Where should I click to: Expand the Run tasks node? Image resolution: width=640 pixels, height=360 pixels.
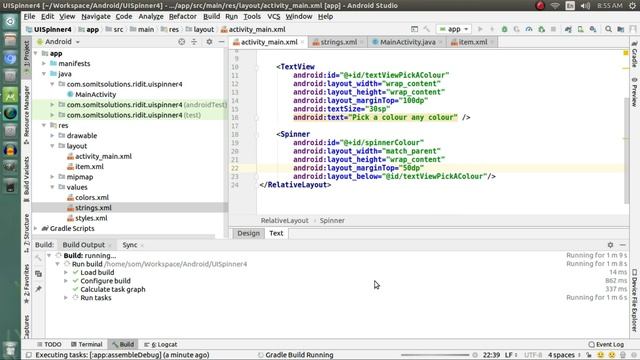pos(66,298)
